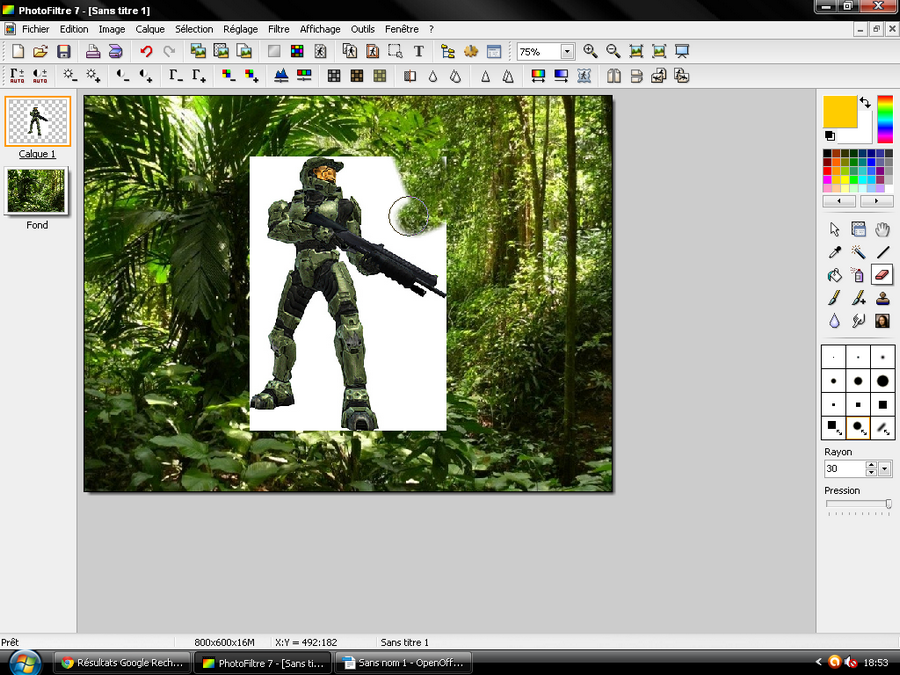The width and height of the screenshot is (900, 675).
Task: Click the rainbow color spectrum strip
Action: click(885, 119)
